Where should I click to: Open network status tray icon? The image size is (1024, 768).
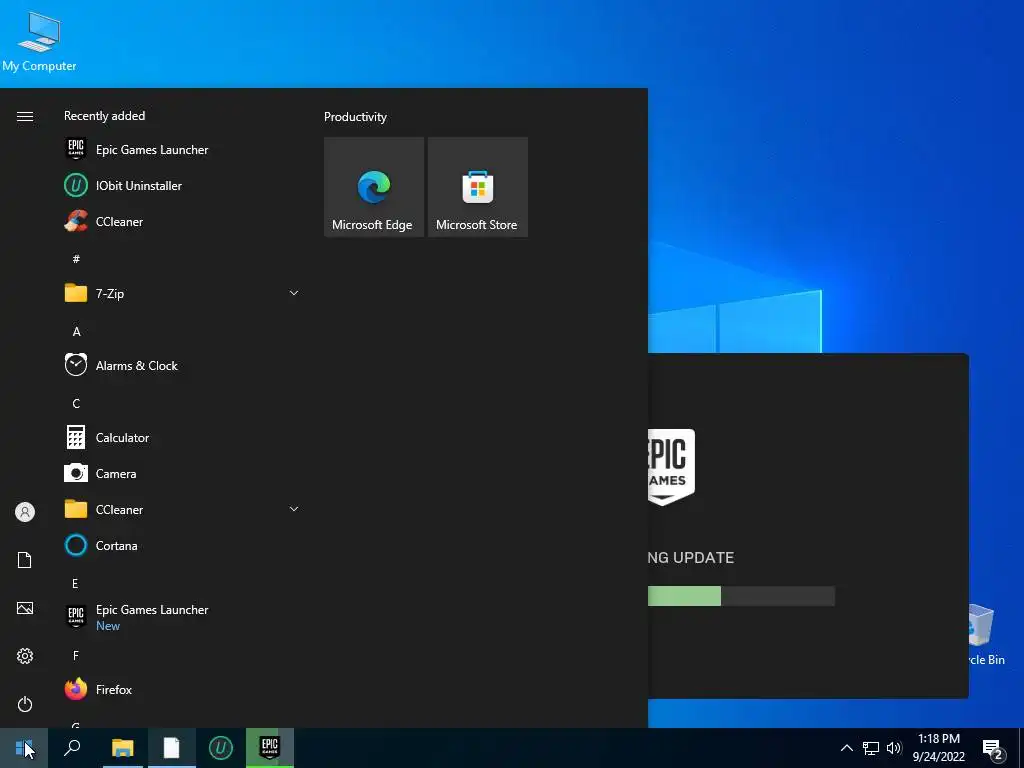click(x=871, y=748)
